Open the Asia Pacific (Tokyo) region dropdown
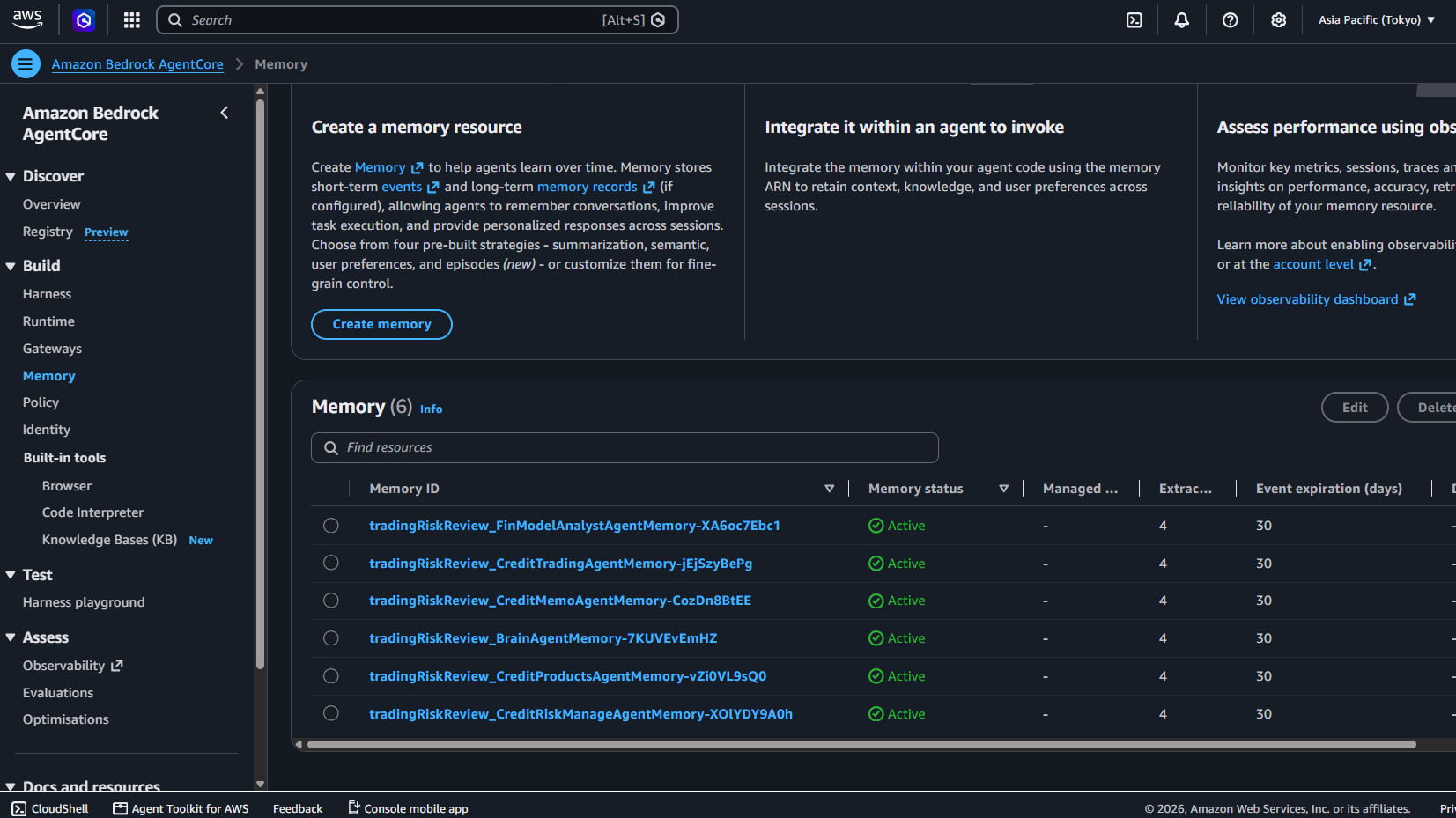The height and width of the screenshot is (818, 1456). coord(1377,20)
